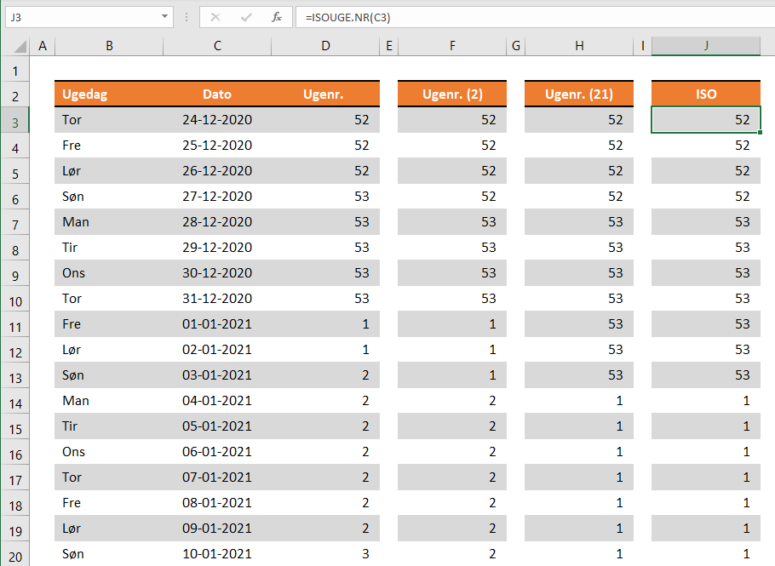
Task: Click the Tir weekday cell in row 15
Action: (109, 426)
